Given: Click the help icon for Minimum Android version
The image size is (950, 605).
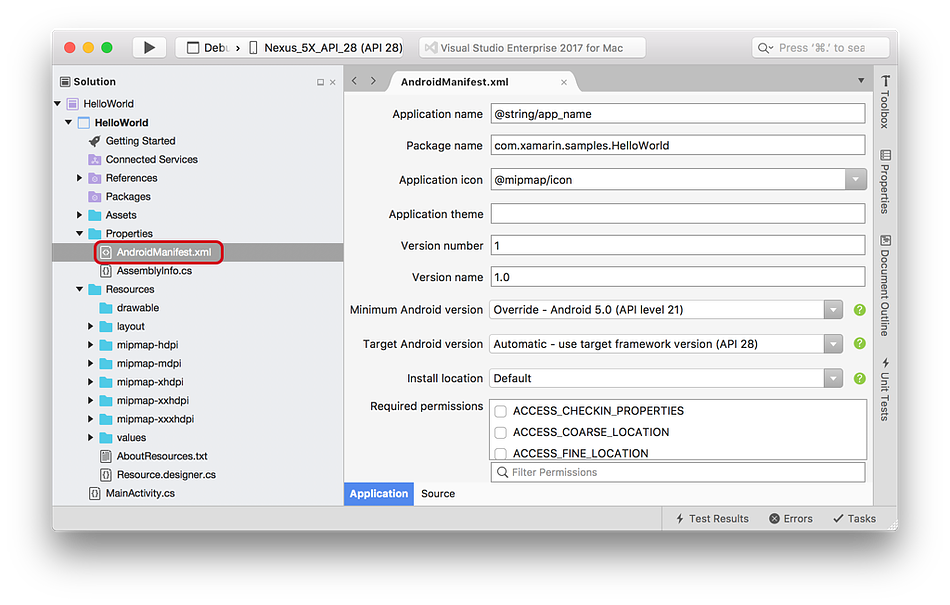Looking at the screenshot, I should [x=859, y=309].
